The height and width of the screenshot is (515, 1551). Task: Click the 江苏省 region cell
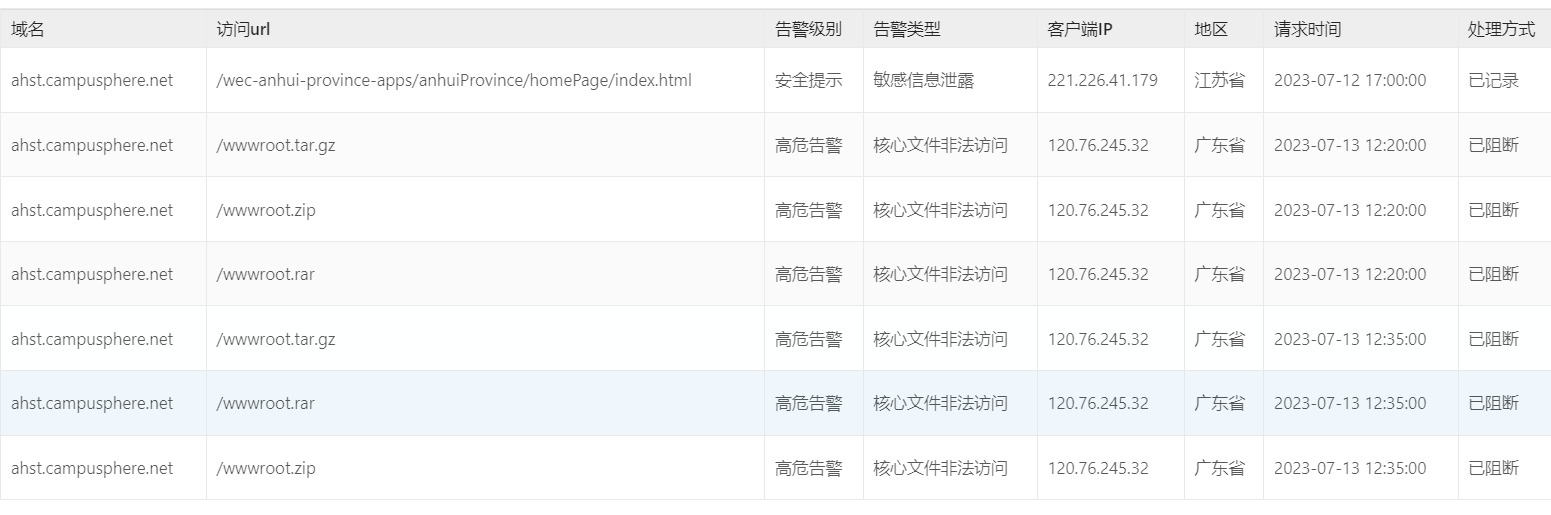coord(1219,80)
